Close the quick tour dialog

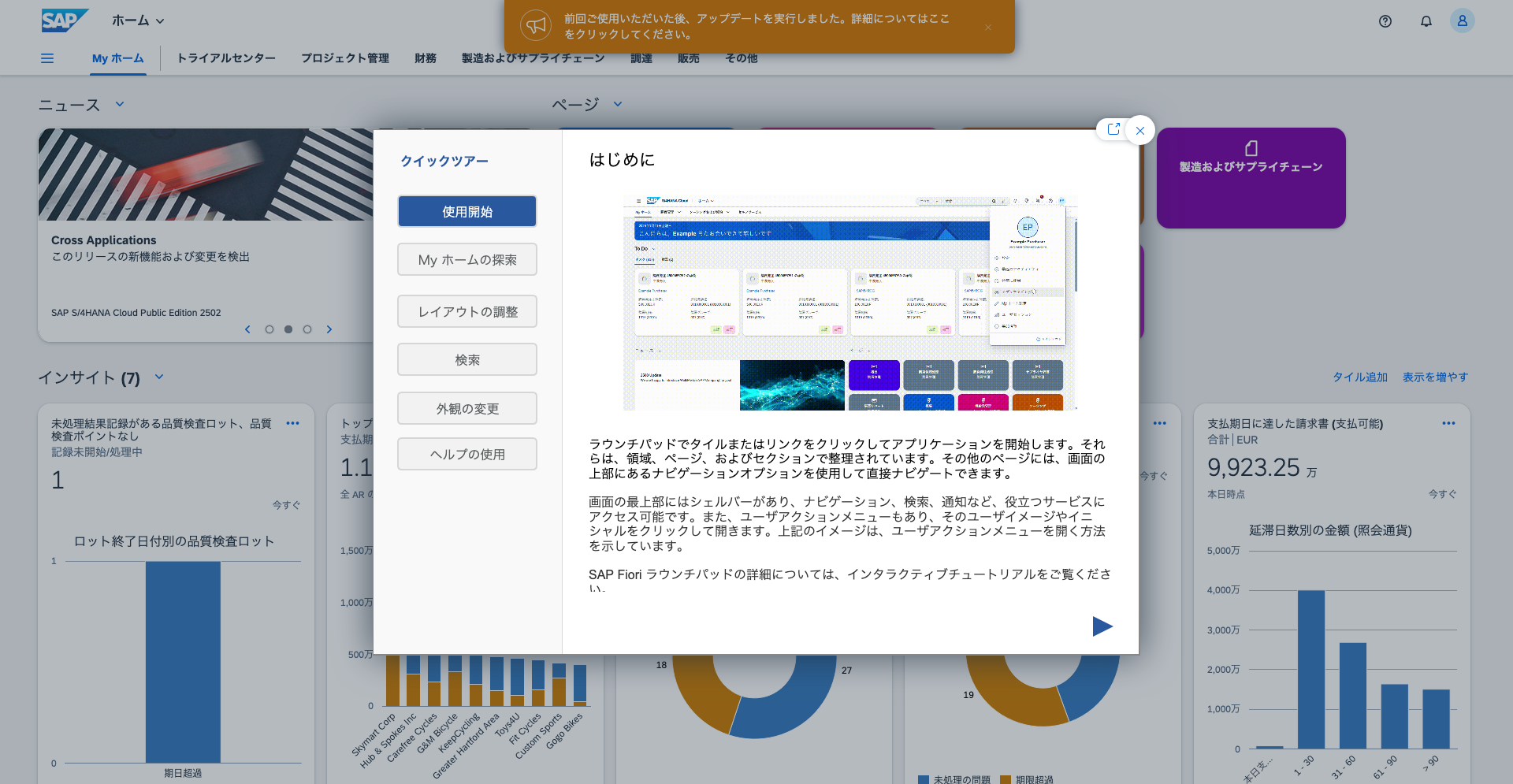coord(1140,131)
